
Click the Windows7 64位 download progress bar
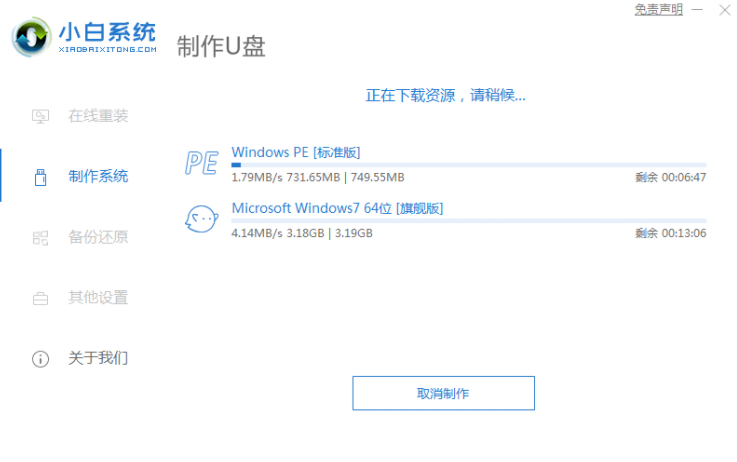tap(469, 221)
